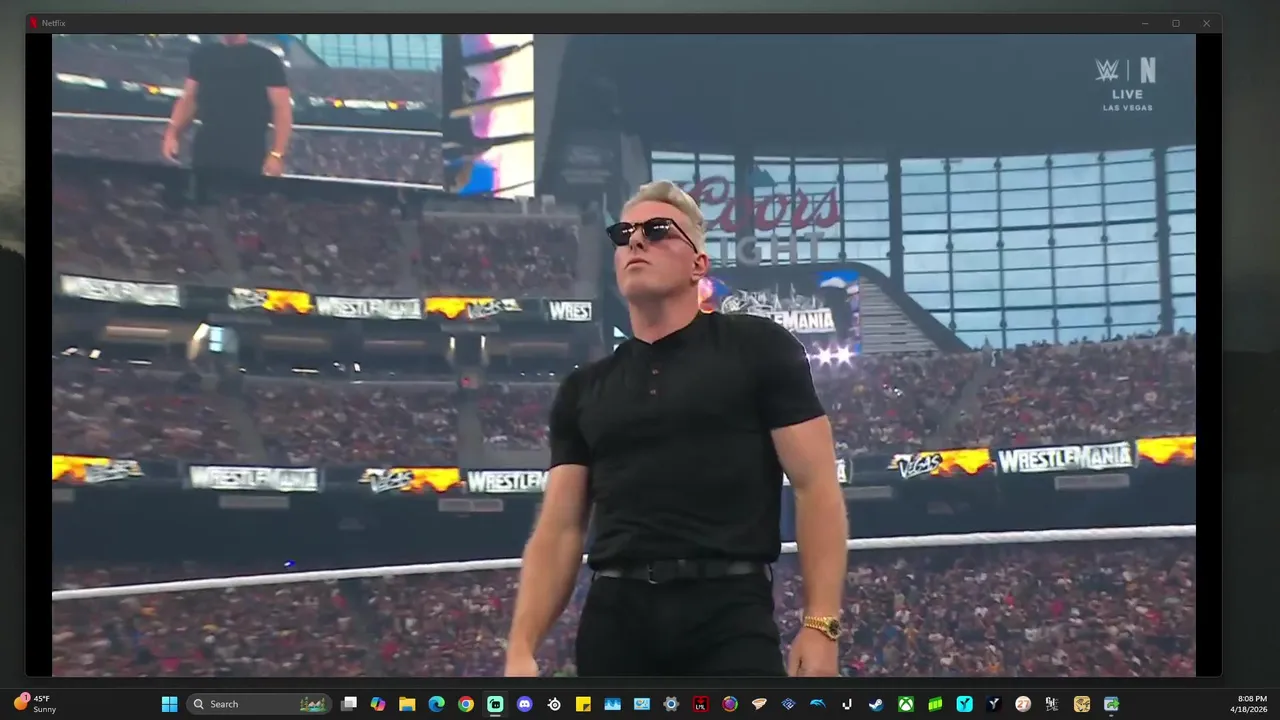Screen dimensions: 1280x720
Task: Open Task View from the taskbar
Action: pyautogui.click(x=348, y=704)
